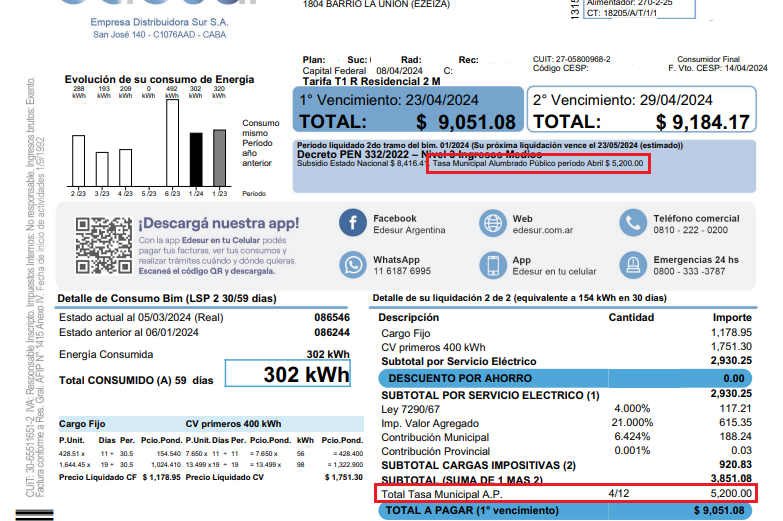Click the 'Subsidio Estado Nacional' text
Image resolution: width=783 pixels, height=521 pixels.
pyautogui.click(x=342, y=163)
